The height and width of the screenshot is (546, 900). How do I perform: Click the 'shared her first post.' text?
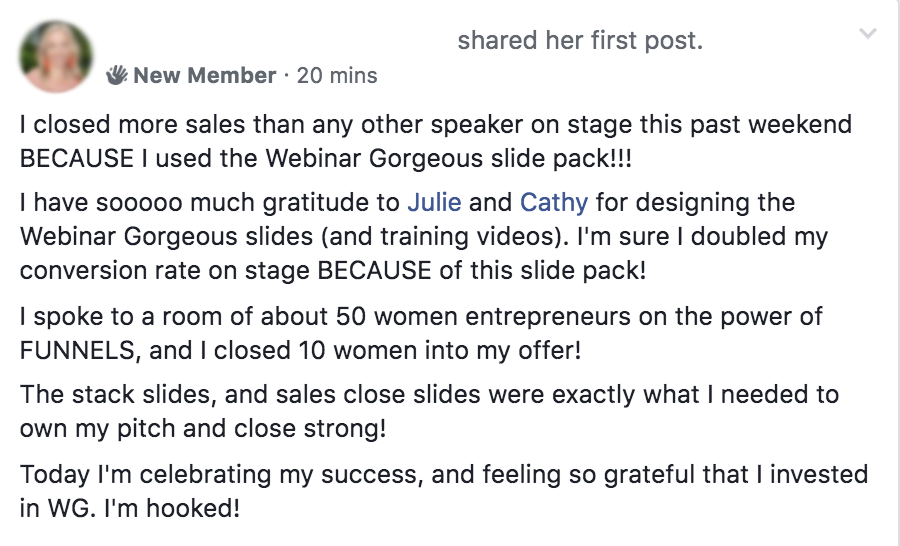pos(580,41)
